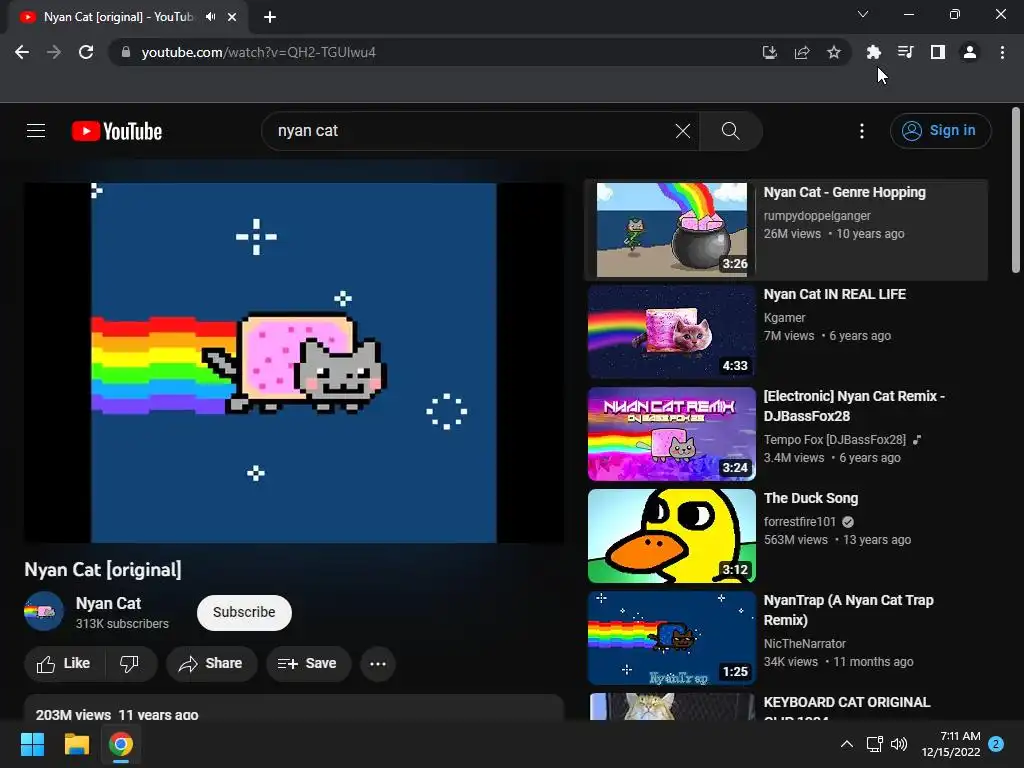Expand description showing 203M views
The height and width of the screenshot is (768, 1024).
pos(294,708)
